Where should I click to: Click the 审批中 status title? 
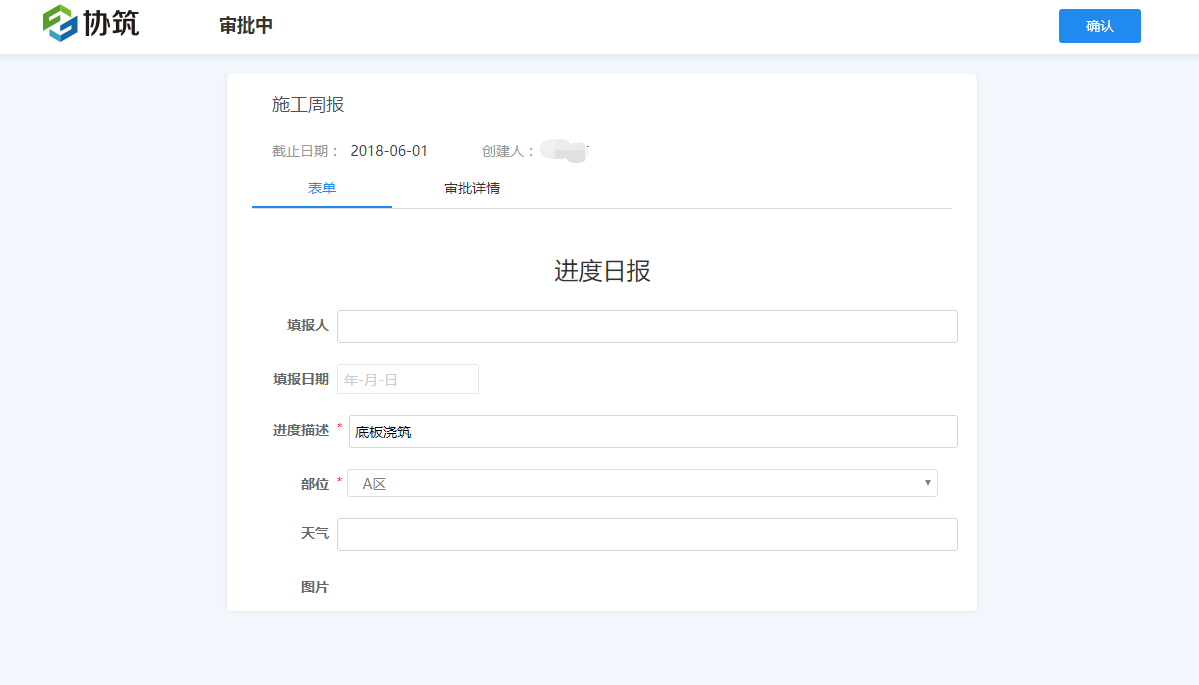tap(246, 26)
